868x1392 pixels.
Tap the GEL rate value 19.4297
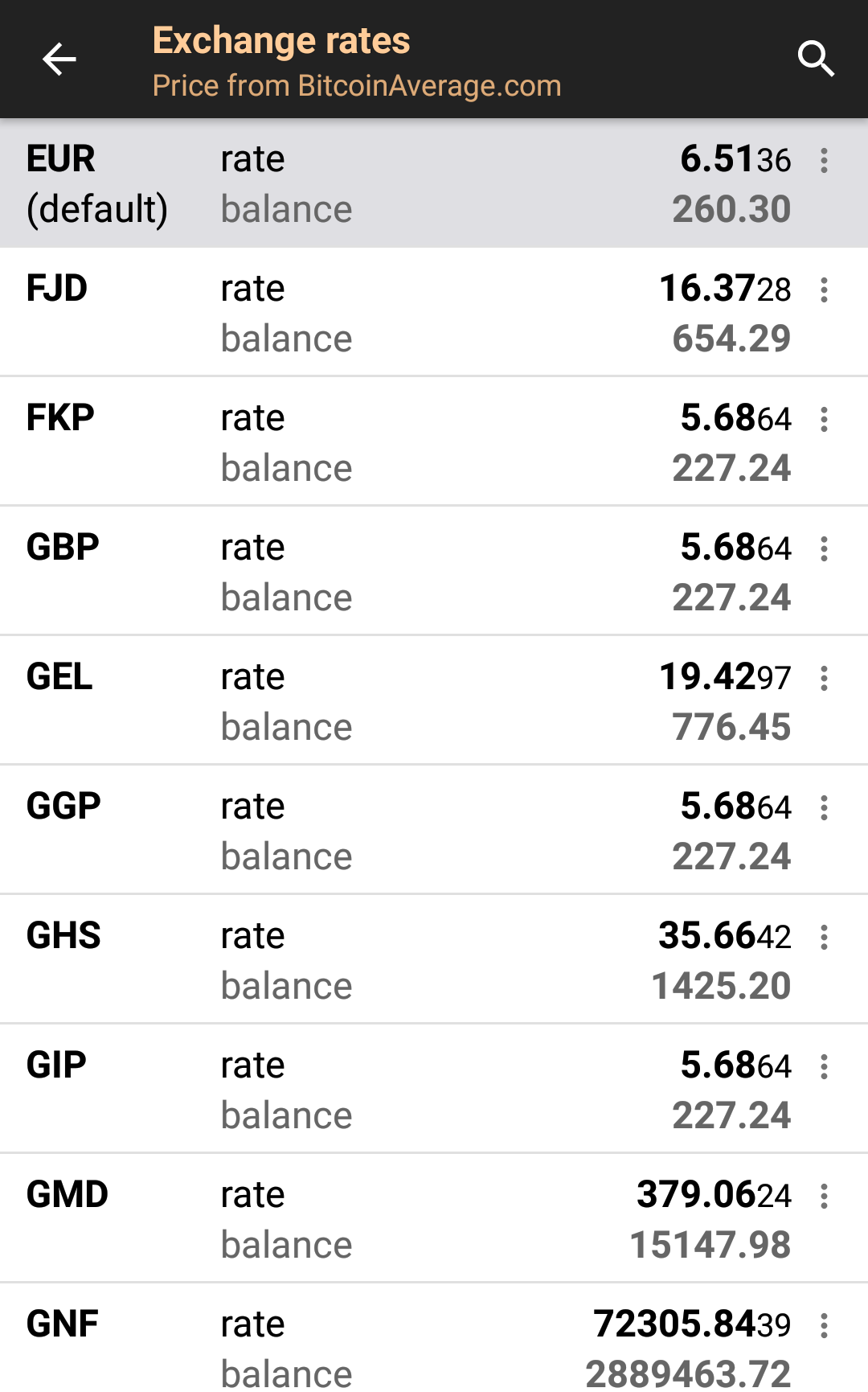(725, 677)
